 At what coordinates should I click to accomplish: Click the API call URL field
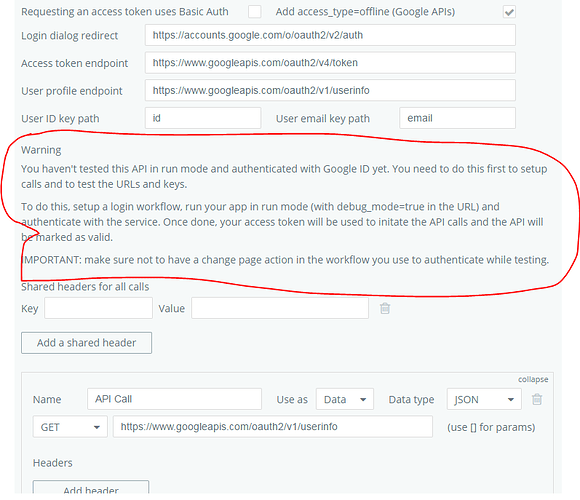click(x=273, y=427)
